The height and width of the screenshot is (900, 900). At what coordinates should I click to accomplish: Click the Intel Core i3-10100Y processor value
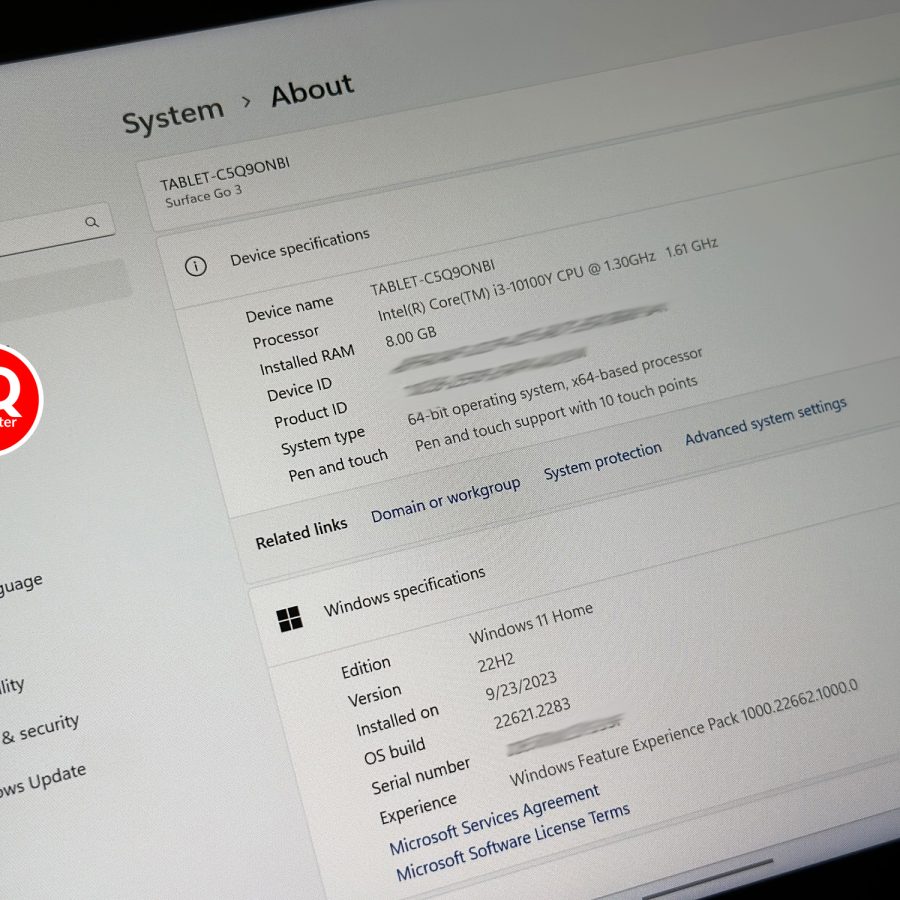547,278
